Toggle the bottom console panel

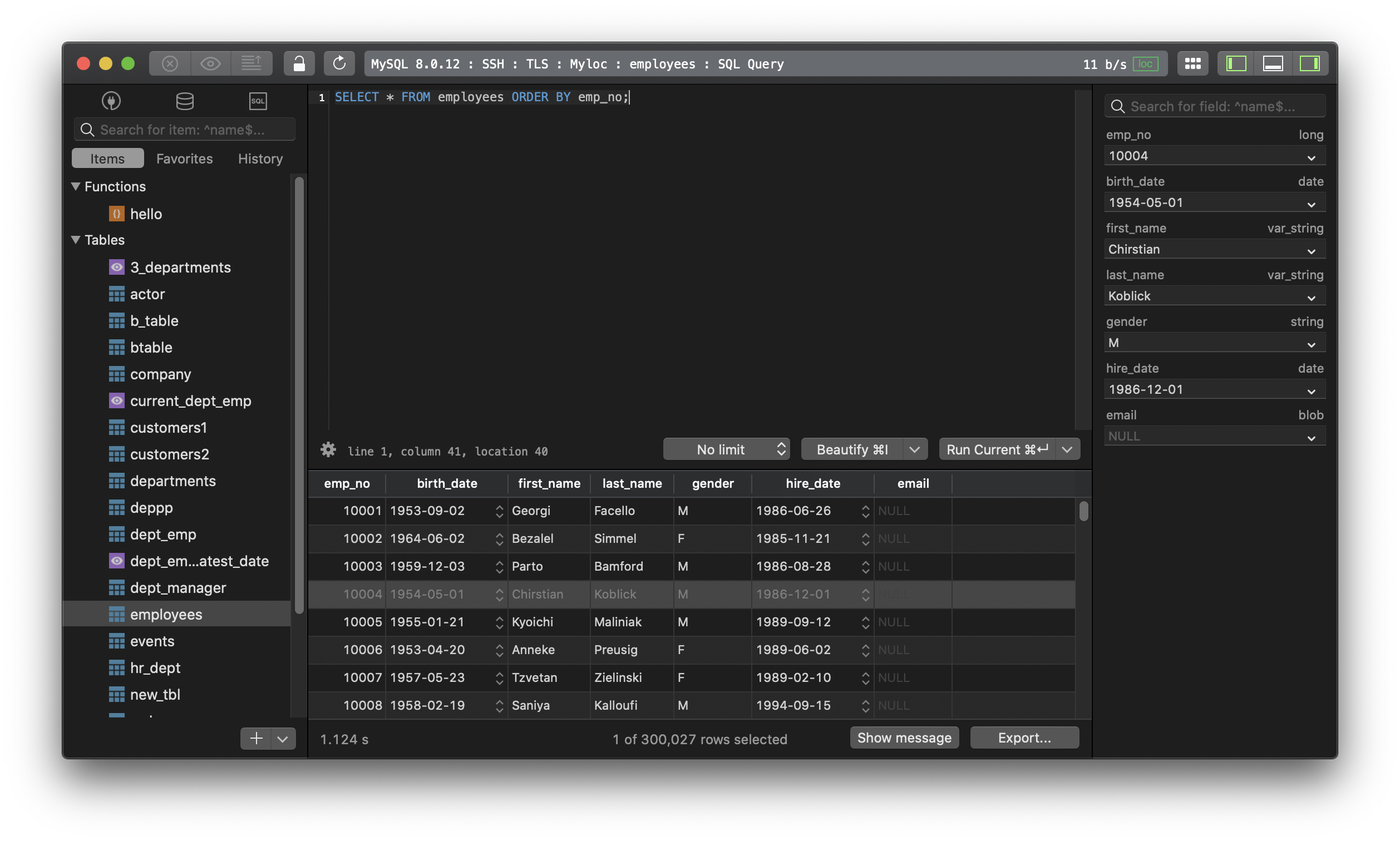click(x=1273, y=63)
